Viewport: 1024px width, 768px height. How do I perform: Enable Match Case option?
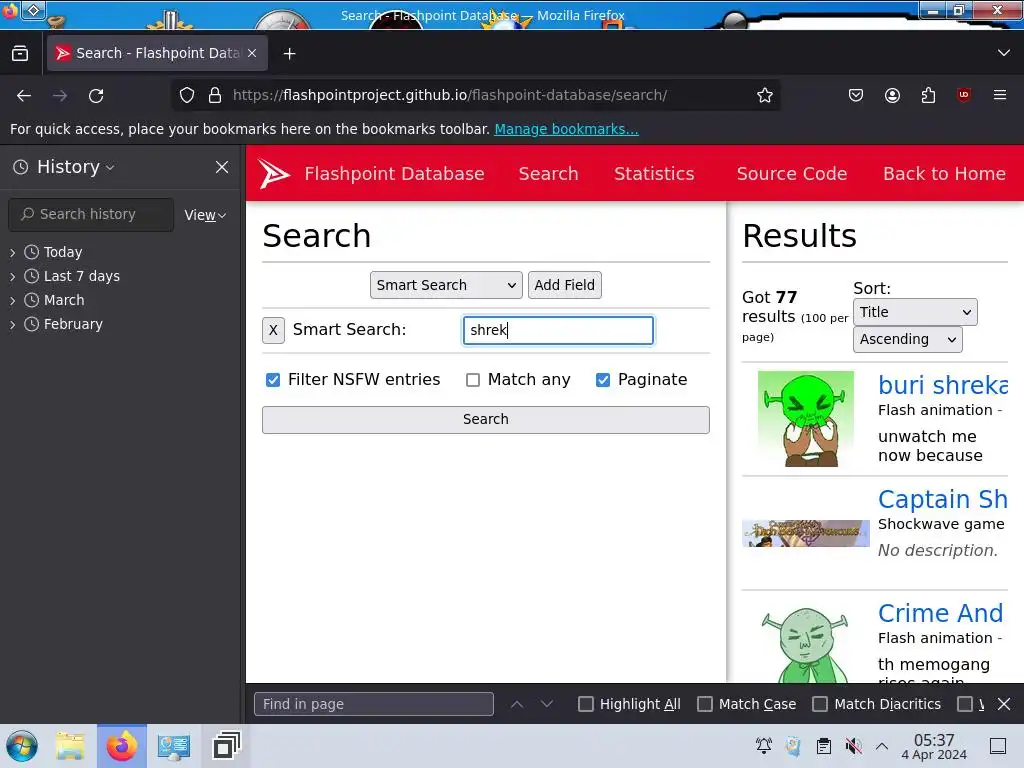coord(705,704)
